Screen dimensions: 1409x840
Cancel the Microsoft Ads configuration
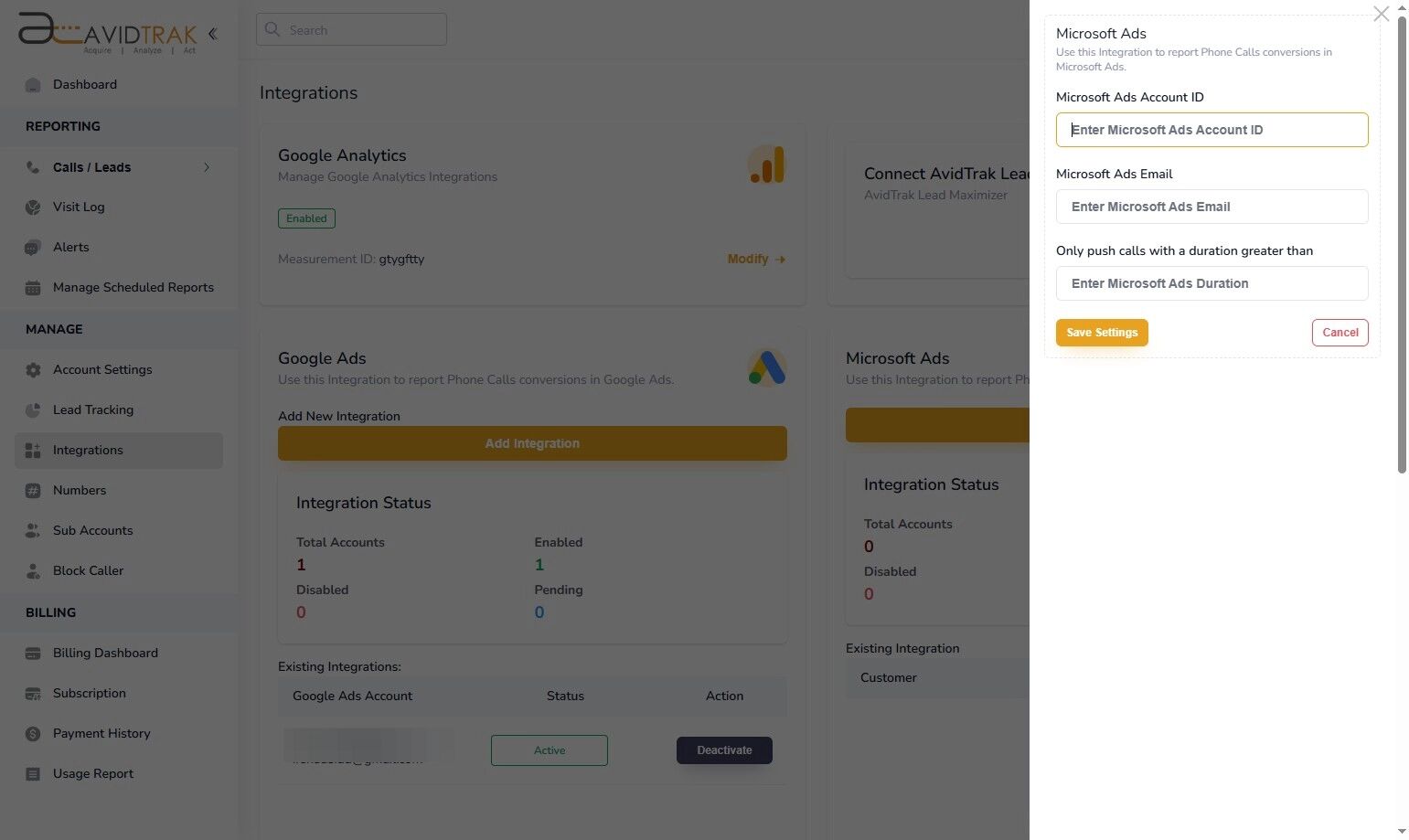coord(1340,332)
